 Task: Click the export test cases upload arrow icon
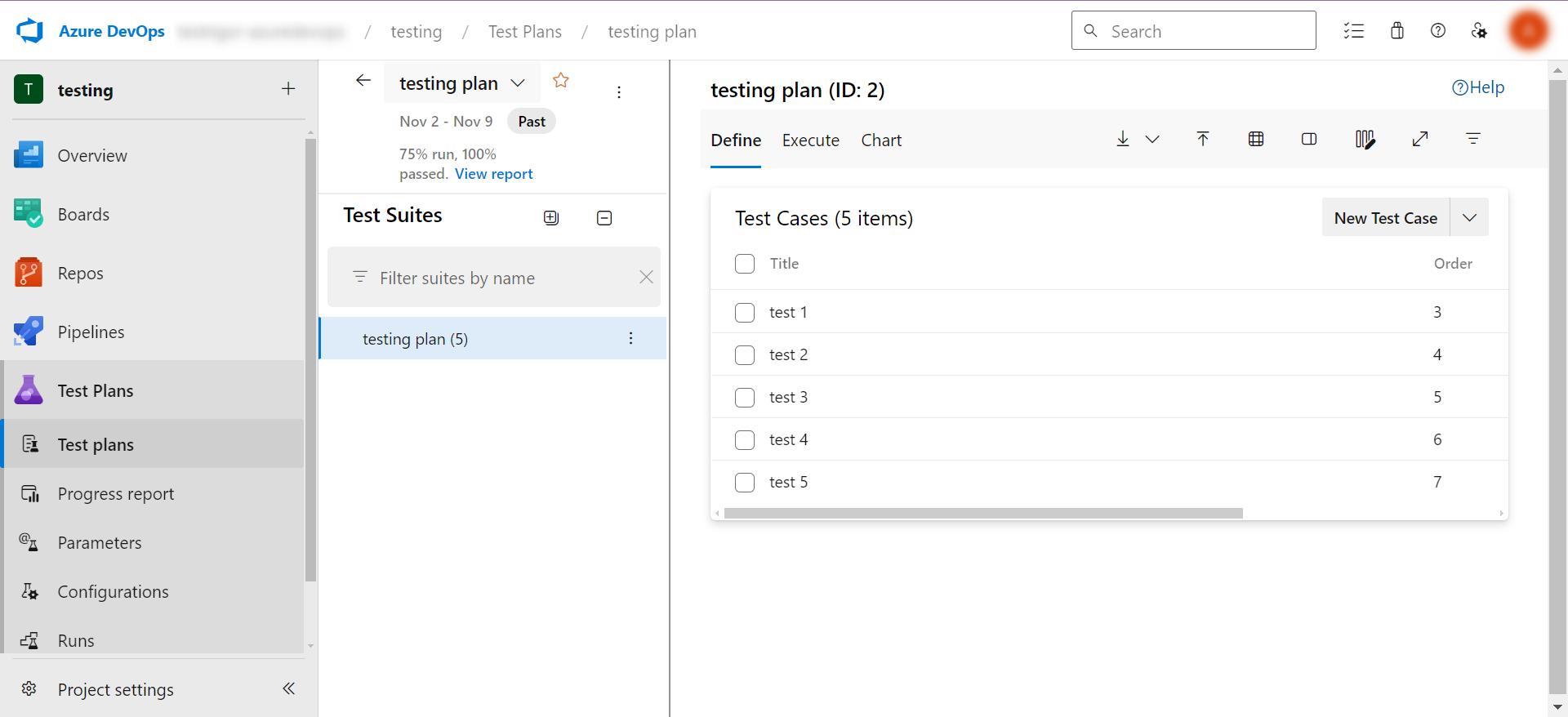[1203, 140]
